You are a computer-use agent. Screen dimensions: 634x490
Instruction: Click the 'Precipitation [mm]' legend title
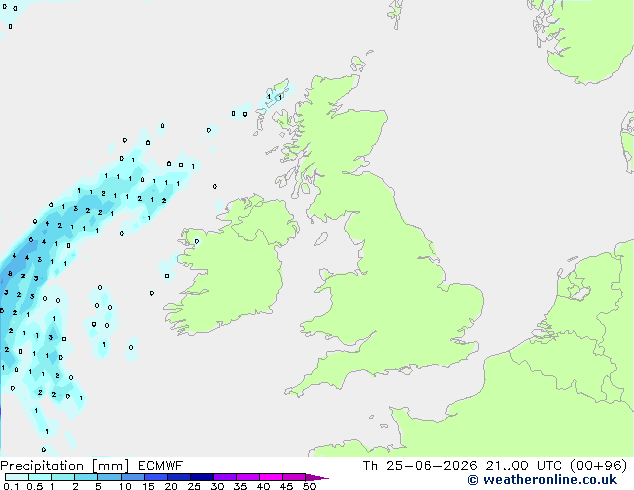click(65, 466)
